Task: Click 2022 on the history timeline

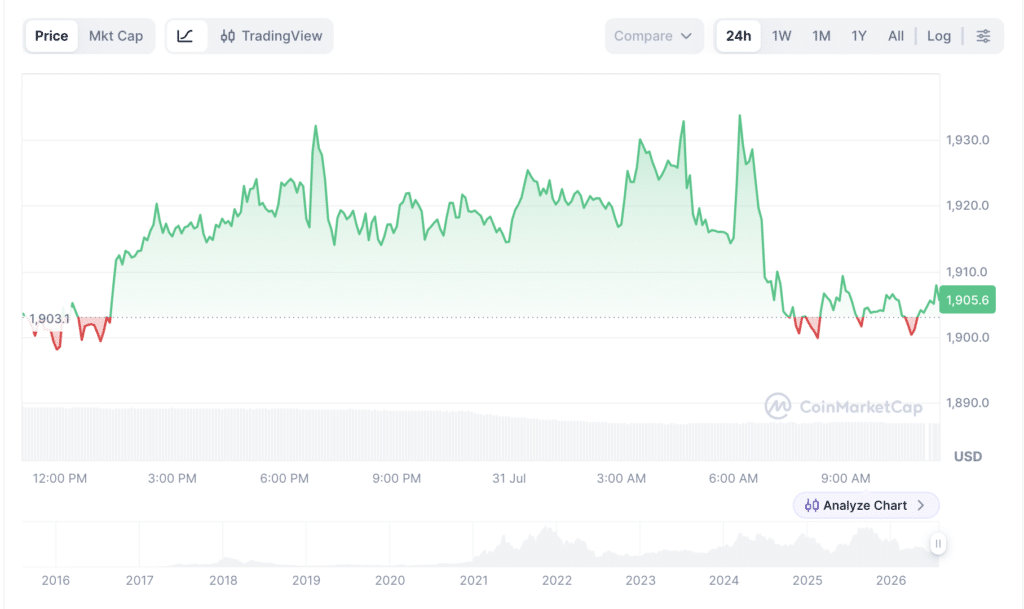Action: pos(557,580)
